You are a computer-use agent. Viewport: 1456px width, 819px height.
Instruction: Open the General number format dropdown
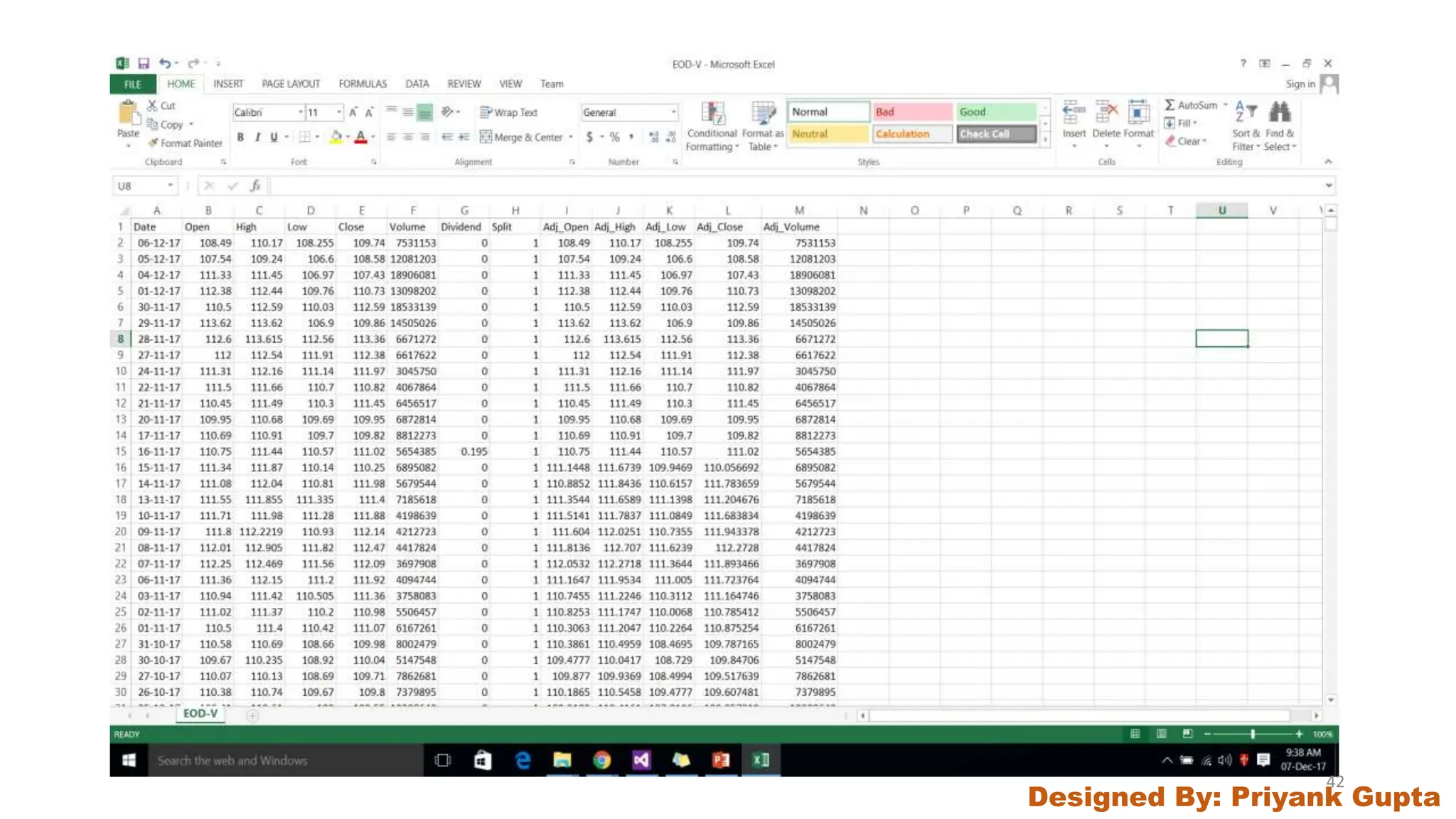point(673,112)
